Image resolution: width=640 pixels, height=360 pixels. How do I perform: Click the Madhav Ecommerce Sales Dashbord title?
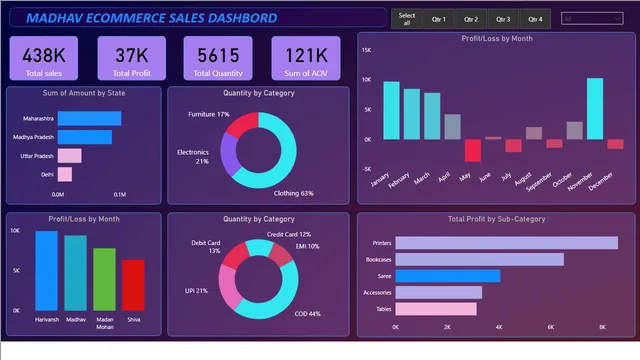[x=151, y=18]
